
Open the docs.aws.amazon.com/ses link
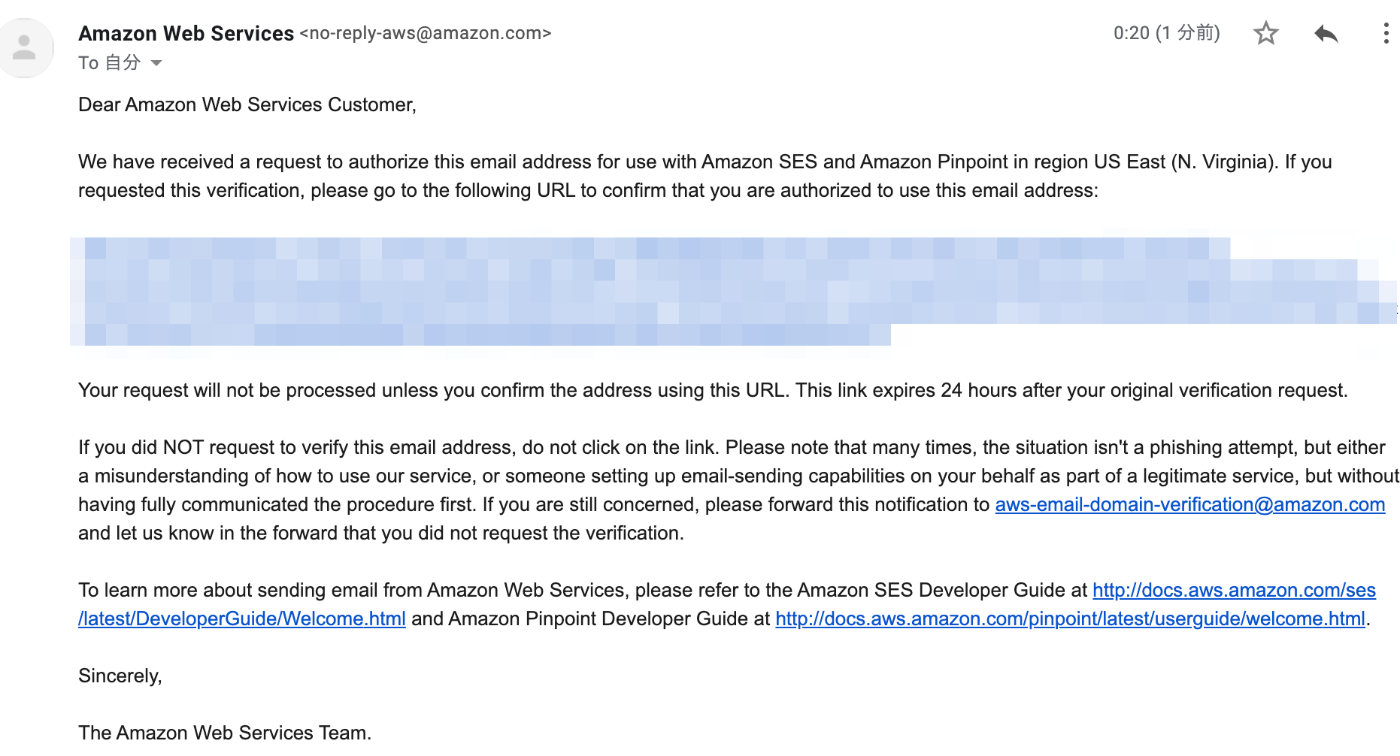pos(1234,590)
